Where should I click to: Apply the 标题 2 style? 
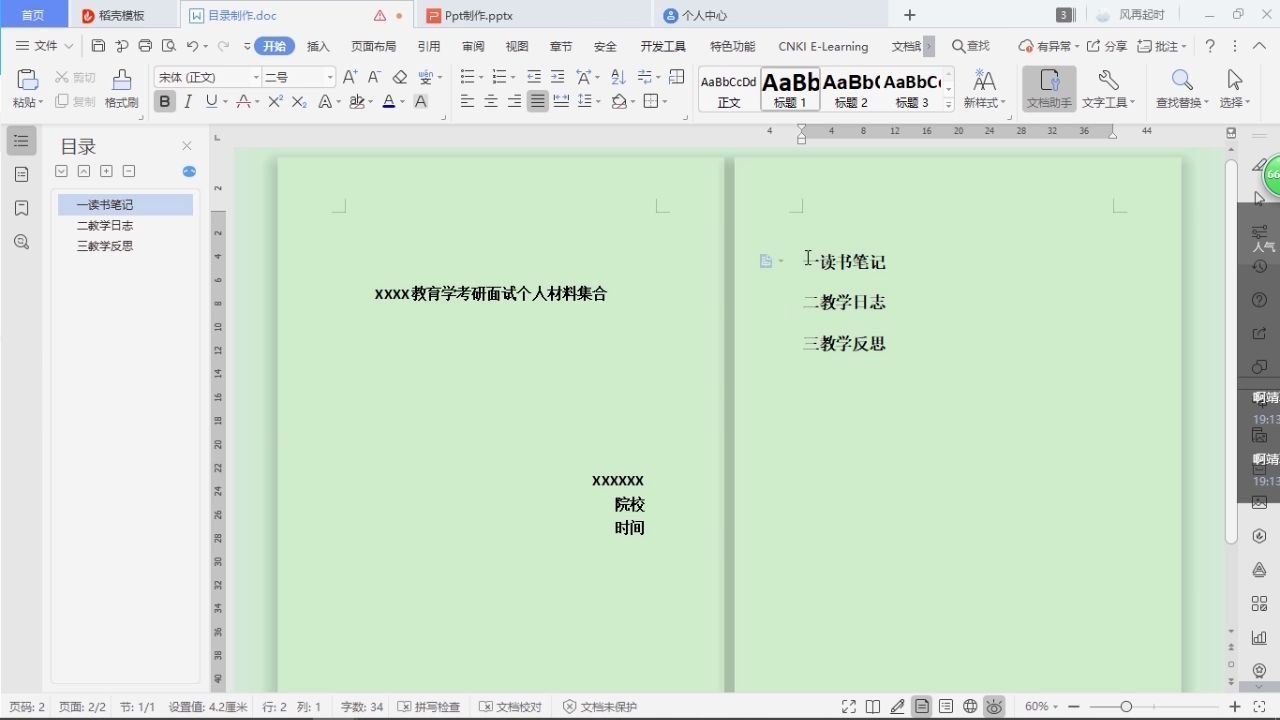(x=851, y=89)
